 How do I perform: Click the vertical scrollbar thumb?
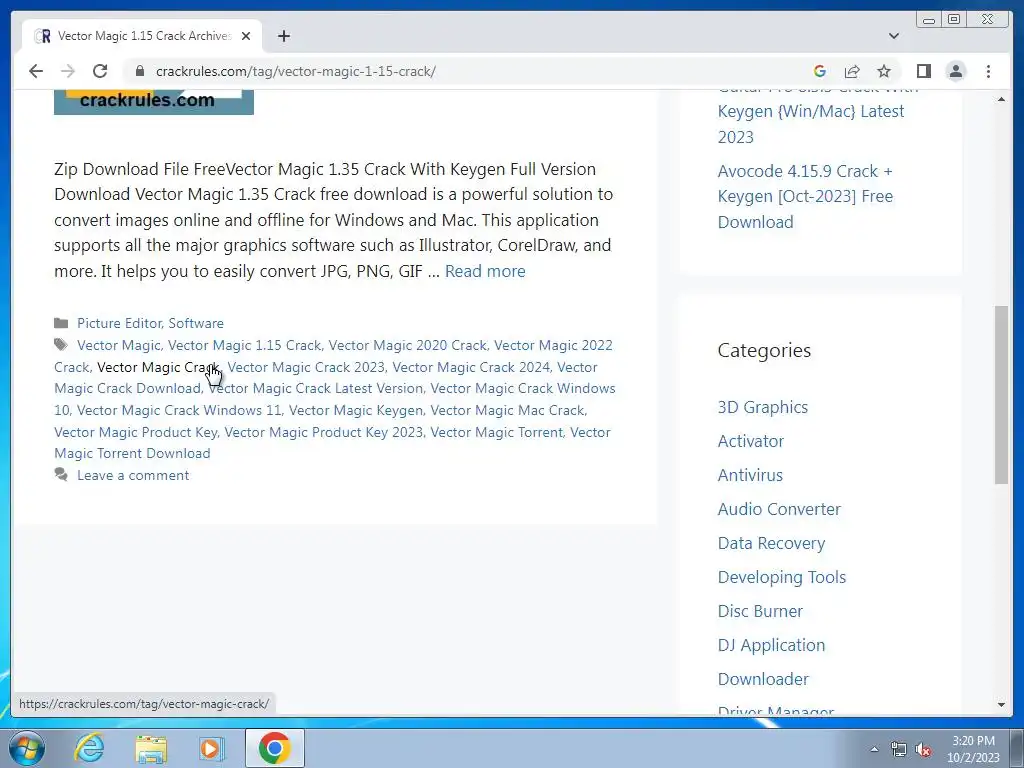coord(1001,394)
